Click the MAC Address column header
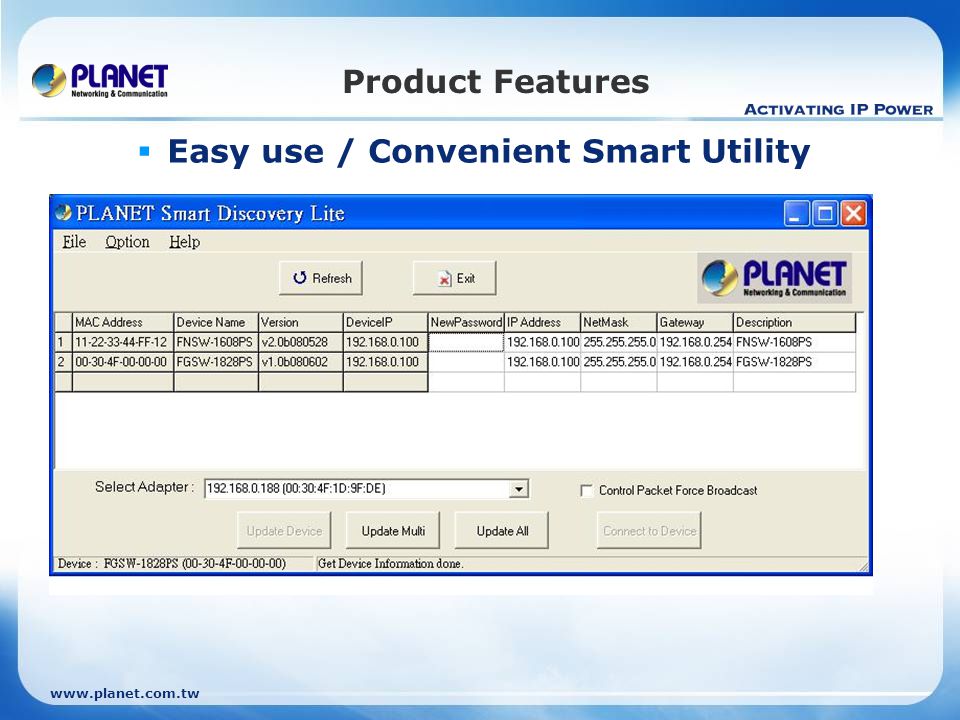Viewport: 960px width, 720px height. (x=123, y=322)
